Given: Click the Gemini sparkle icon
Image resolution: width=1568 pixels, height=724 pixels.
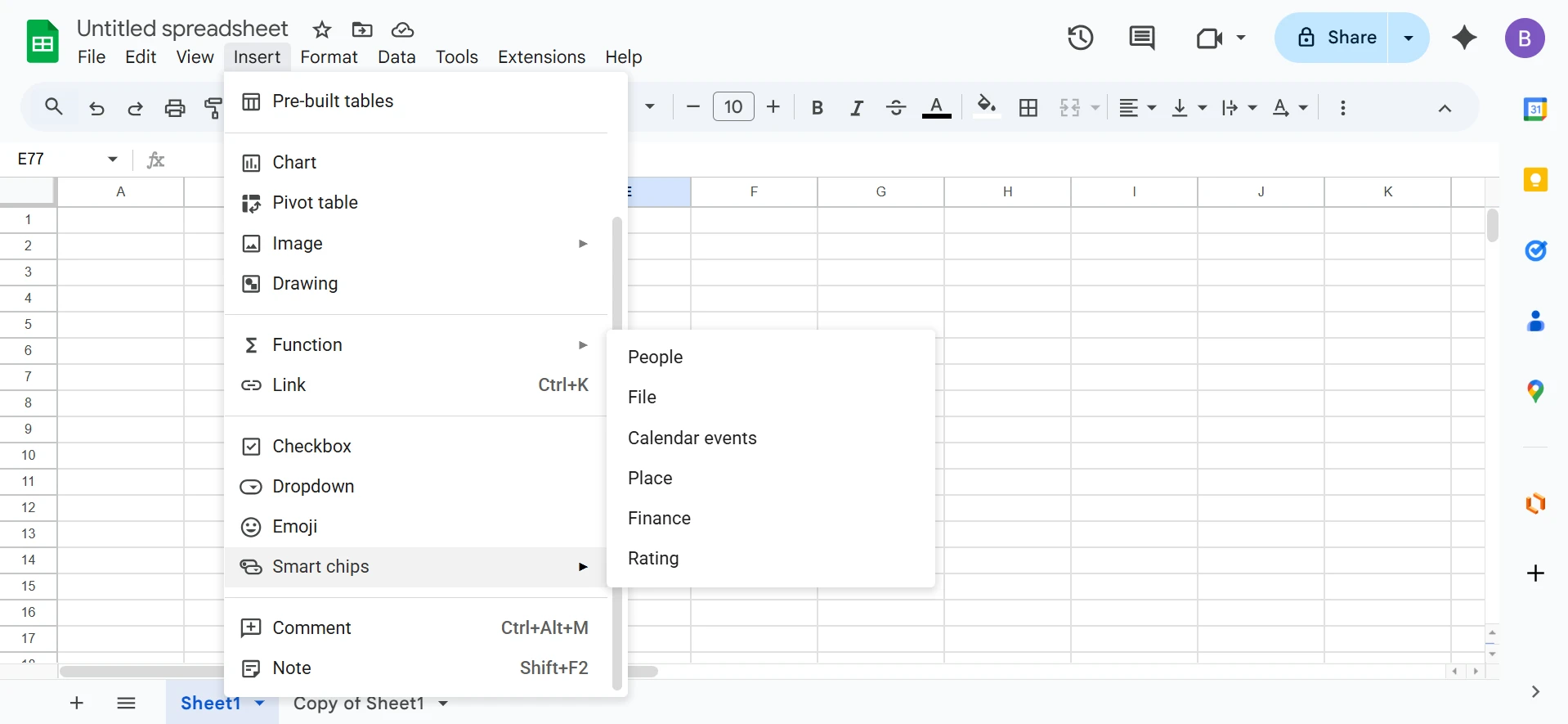Looking at the screenshot, I should [x=1464, y=38].
